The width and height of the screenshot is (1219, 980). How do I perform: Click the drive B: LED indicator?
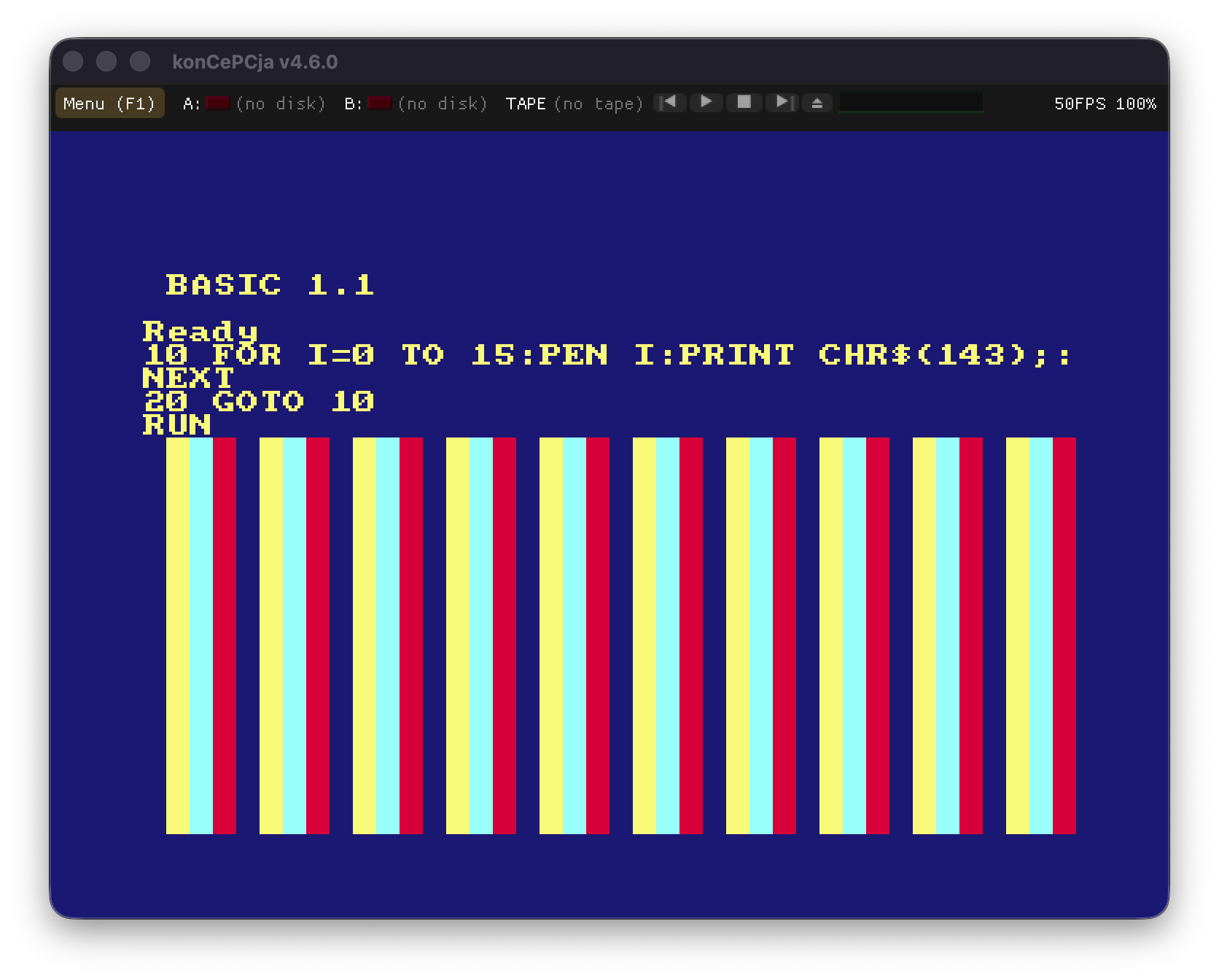379,104
